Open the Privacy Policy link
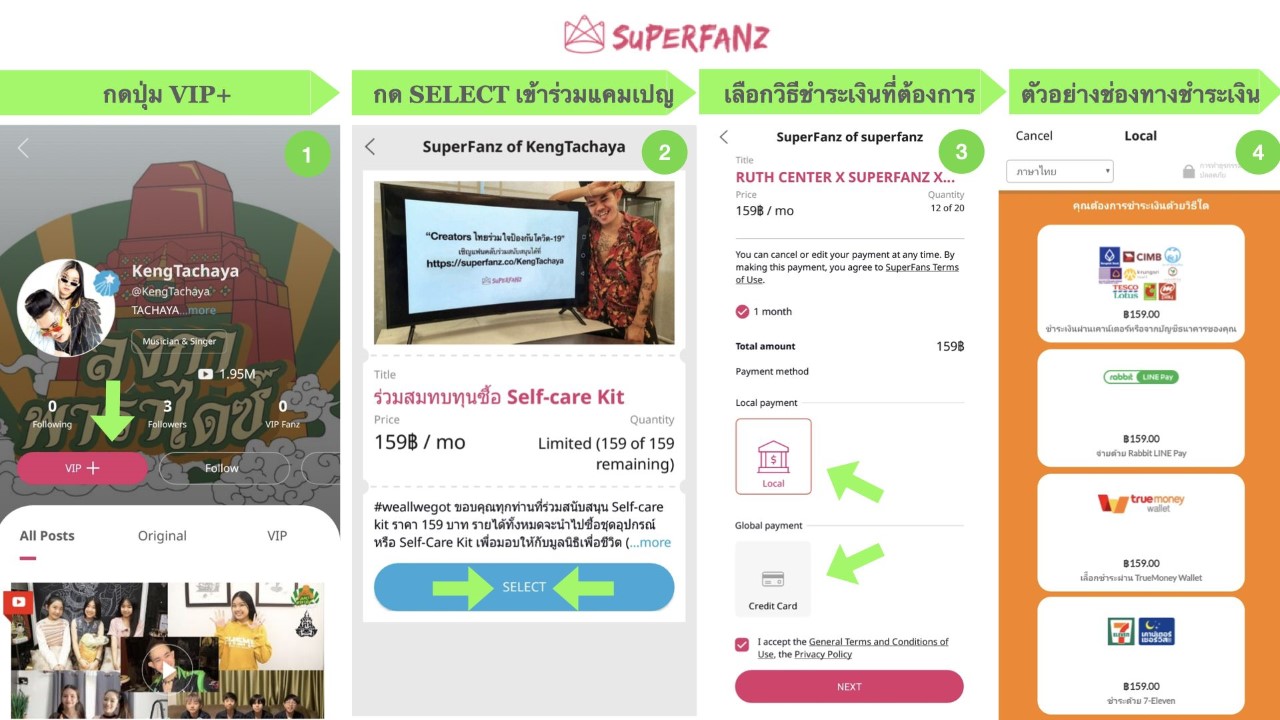The height and width of the screenshot is (720, 1280). tap(823, 654)
